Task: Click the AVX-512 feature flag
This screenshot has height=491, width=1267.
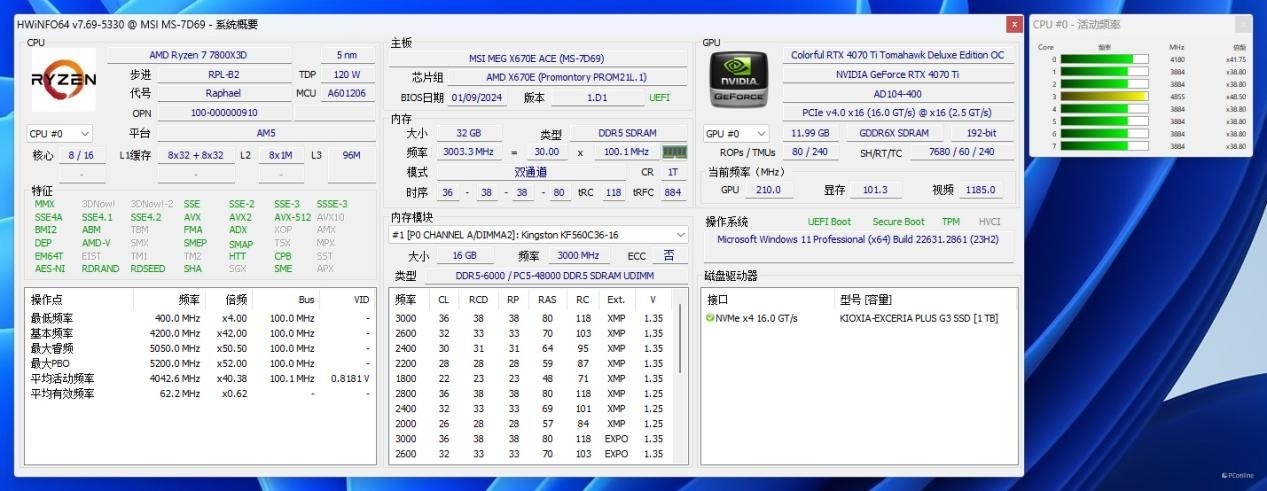Action: click(292, 217)
